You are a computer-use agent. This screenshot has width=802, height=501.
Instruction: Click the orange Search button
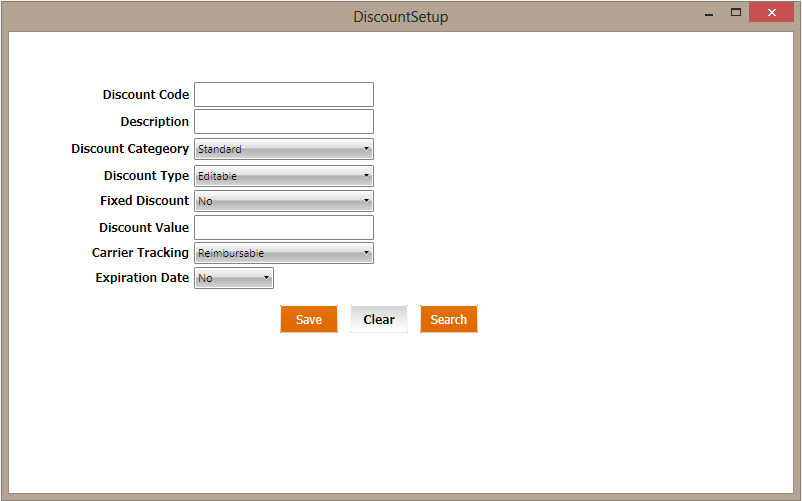pyautogui.click(x=449, y=319)
